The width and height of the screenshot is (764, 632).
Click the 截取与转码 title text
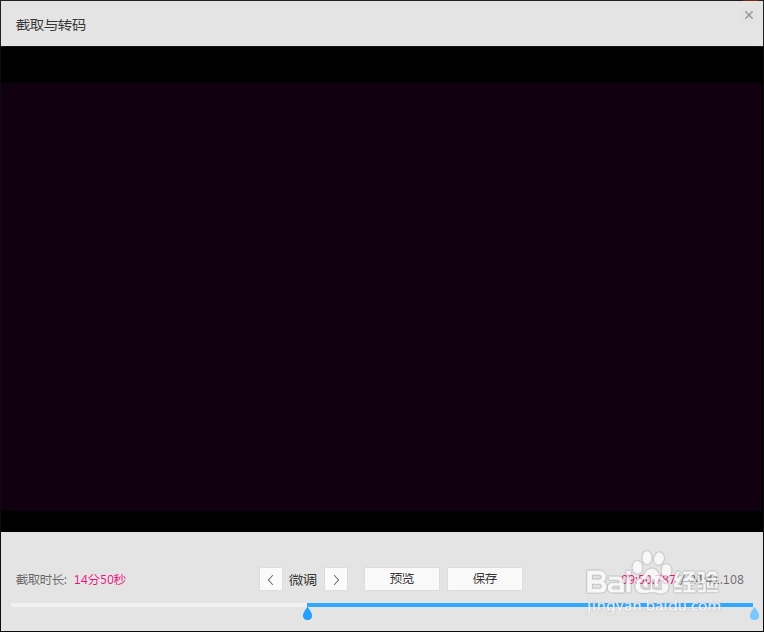[x=51, y=25]
